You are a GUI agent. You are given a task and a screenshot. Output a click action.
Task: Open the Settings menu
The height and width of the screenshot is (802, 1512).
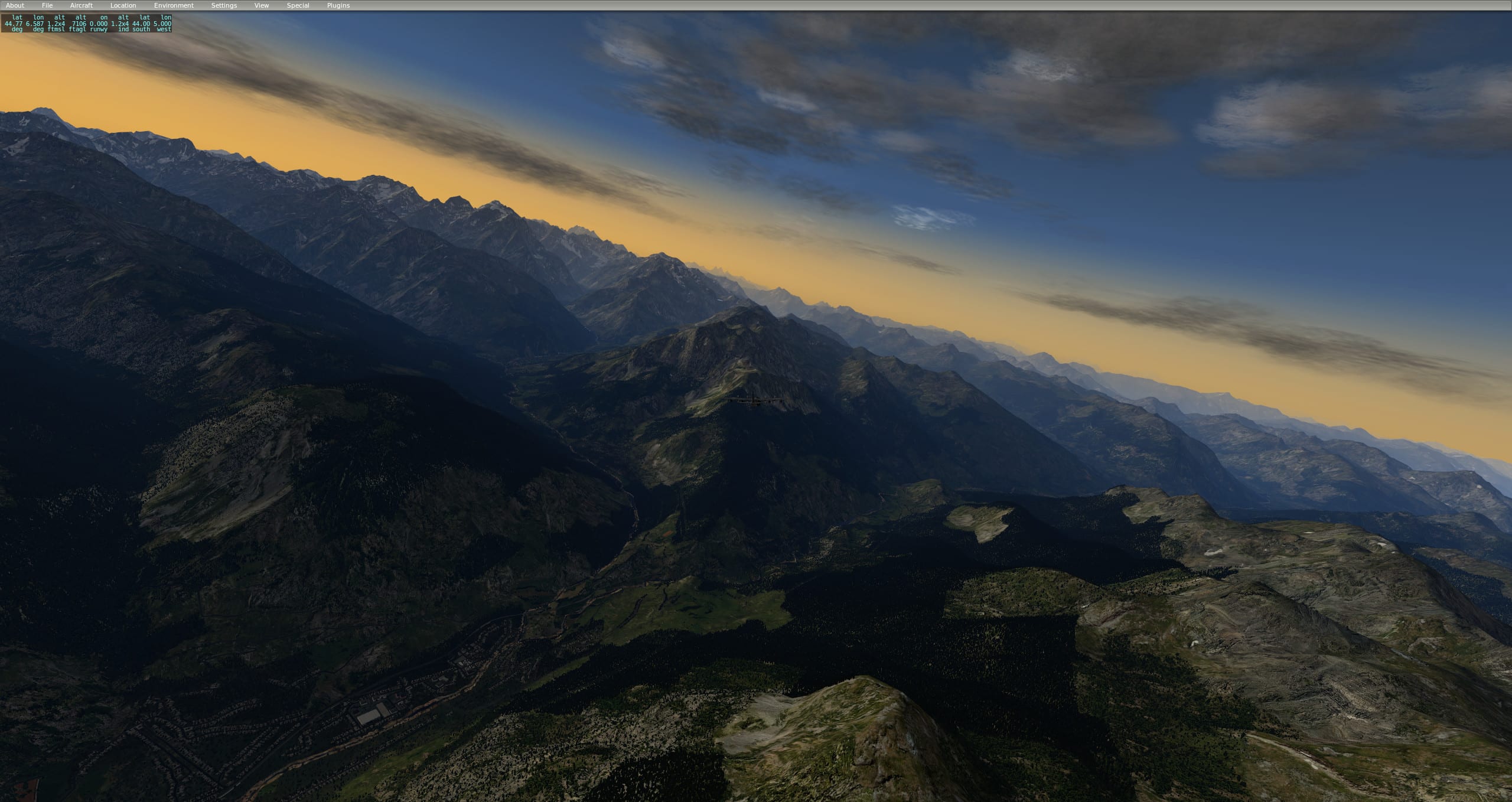[x=224, y=5]
